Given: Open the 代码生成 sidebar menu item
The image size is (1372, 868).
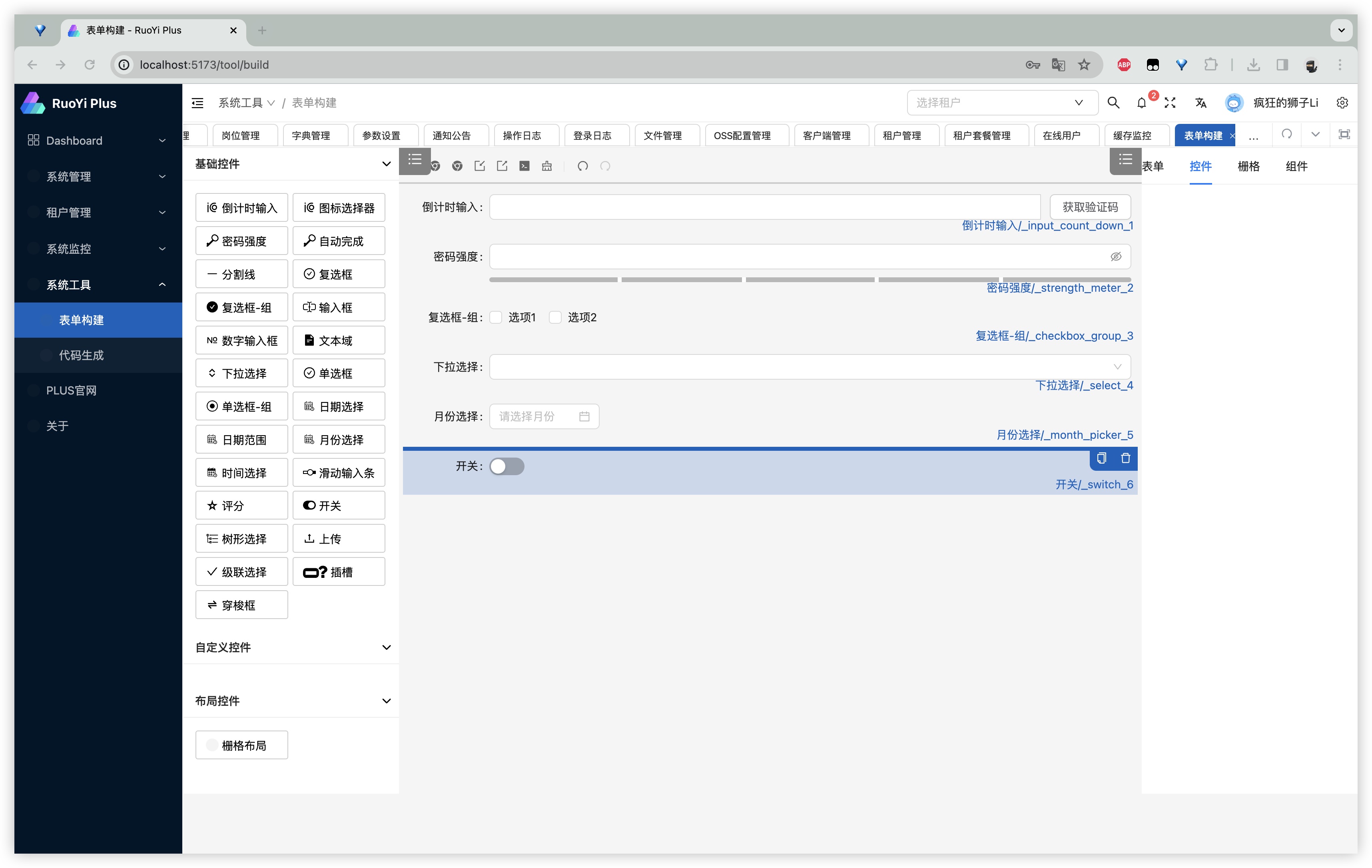Looking at the screenshot, I should (x=81, y=355).
